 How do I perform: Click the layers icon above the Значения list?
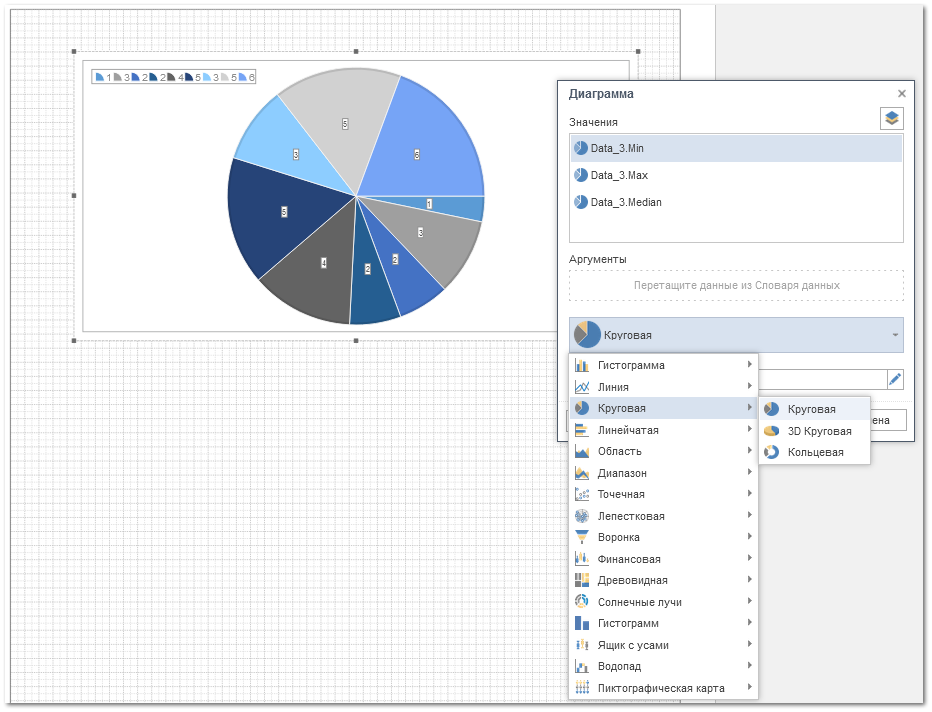[x=891, y=118]
